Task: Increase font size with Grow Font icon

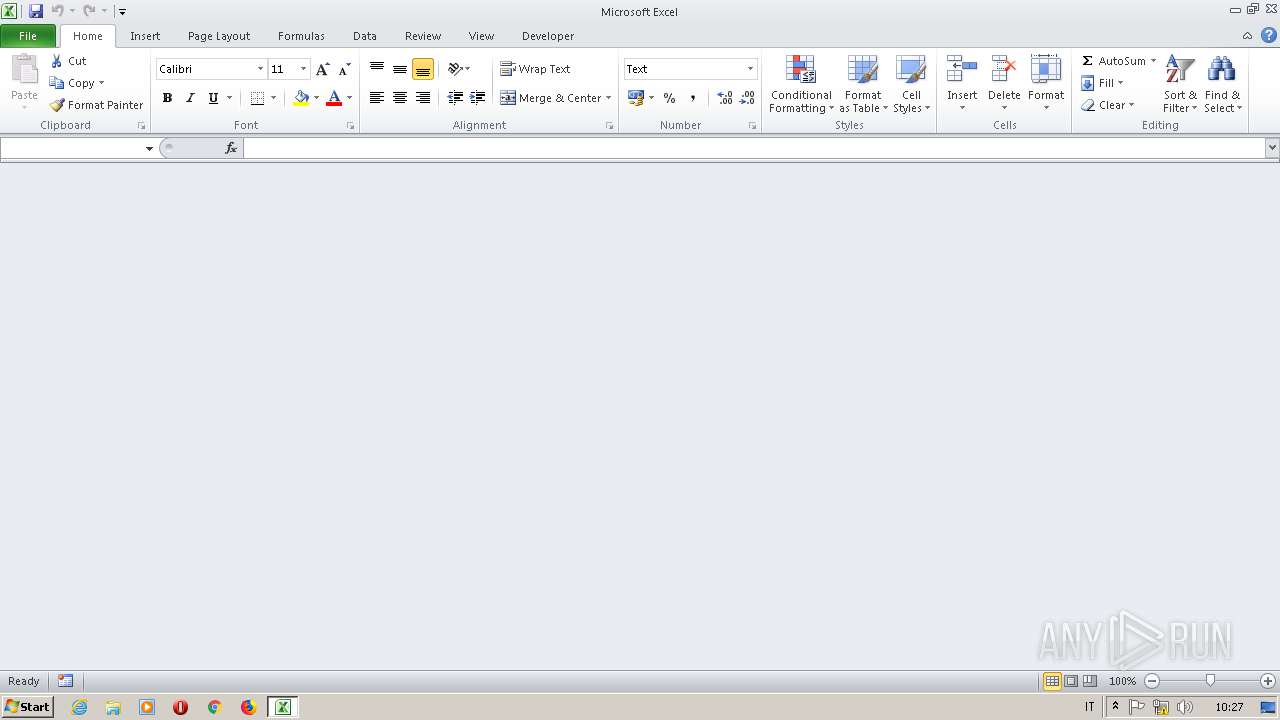Action: 322,69
